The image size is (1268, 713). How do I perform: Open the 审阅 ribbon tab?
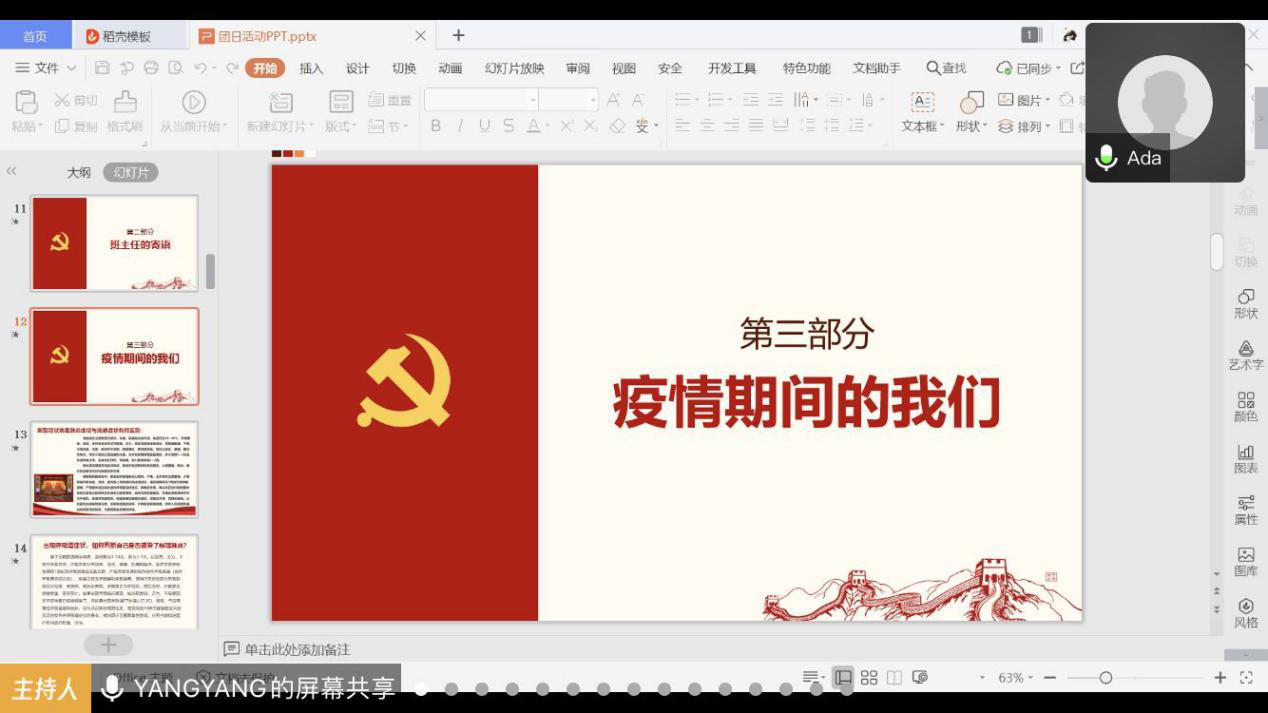point(578,68)
